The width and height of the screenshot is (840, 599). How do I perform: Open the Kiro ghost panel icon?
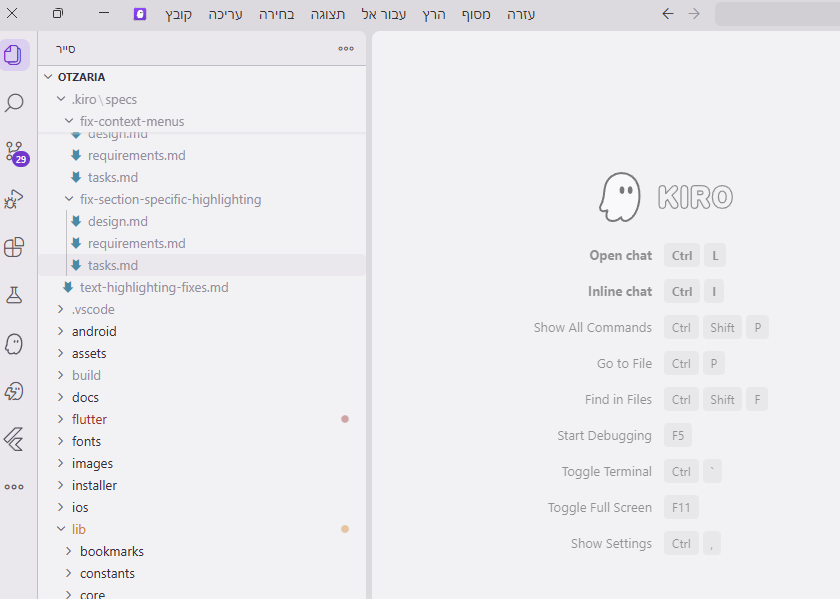(x=14, y=343)
